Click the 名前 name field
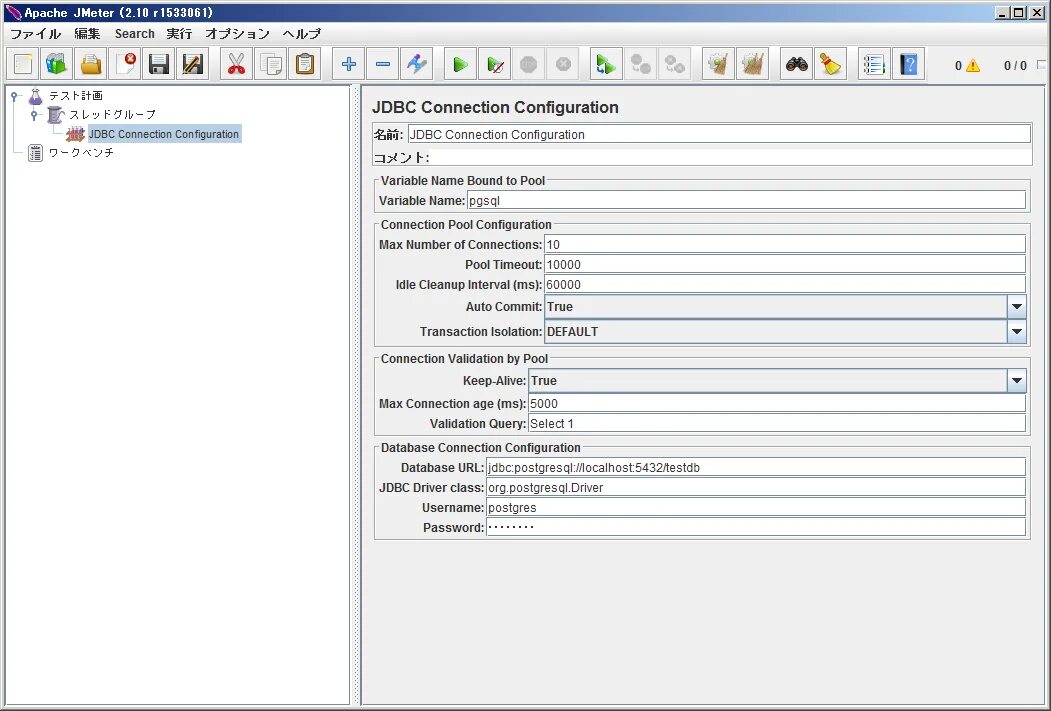1051x711 pixels. (x=719, y=134)
